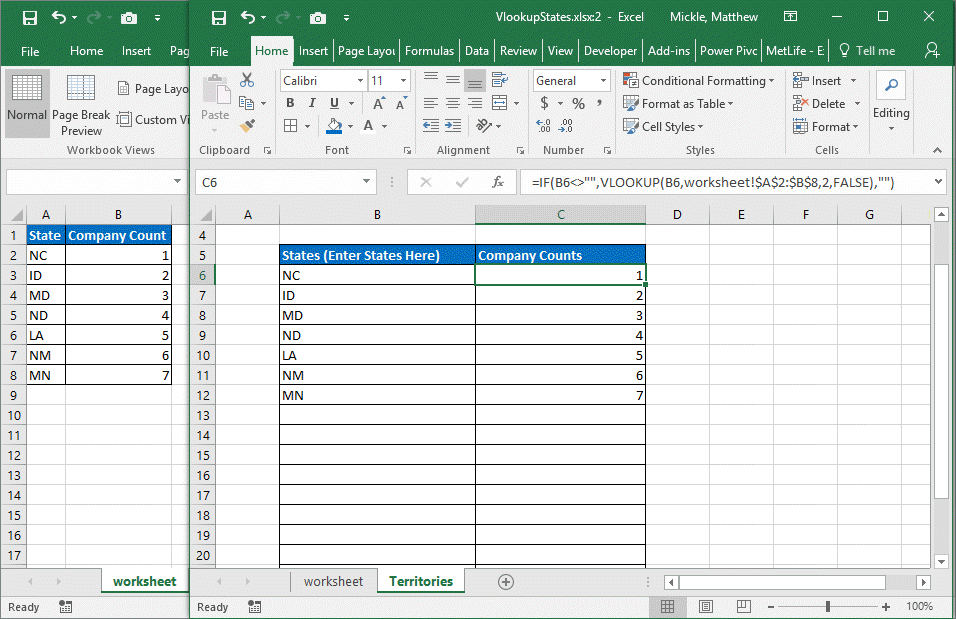The height and width of the screenshot is (619, 956).
Task: Click the camera icon in front window's quick access toolbar
Action: click(x=318, y=18)
